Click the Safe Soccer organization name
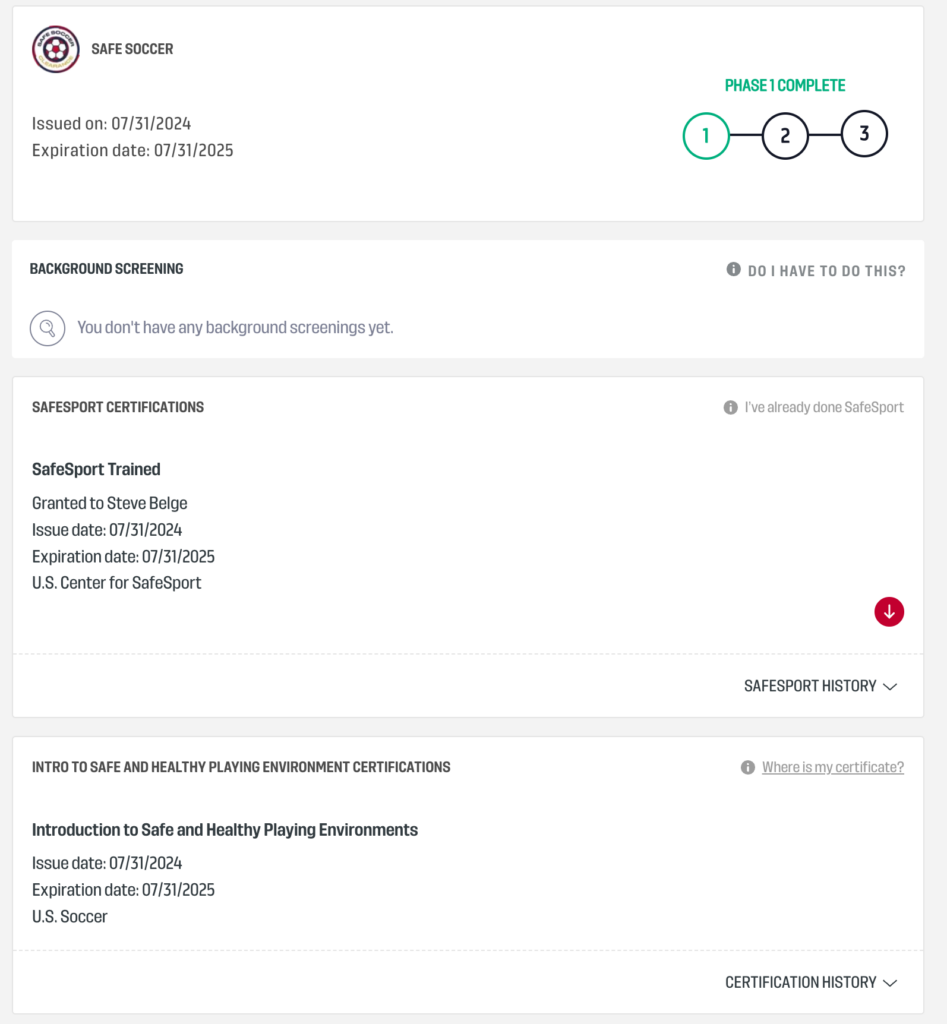Screen dimensions: 947x1024 coord(132,49)
